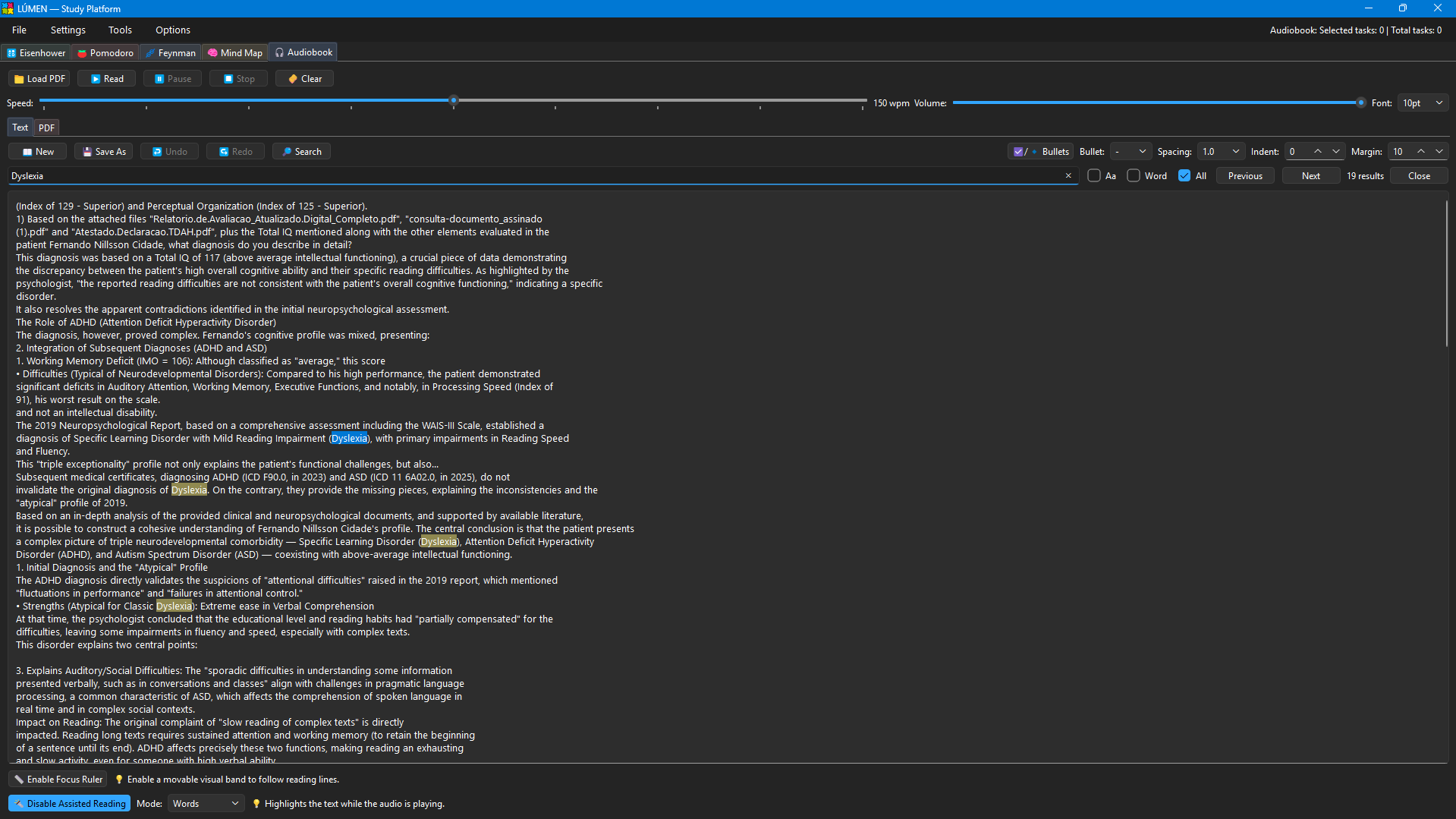
Task: Switch to the Mind Map tab
Action: point(235,52)
